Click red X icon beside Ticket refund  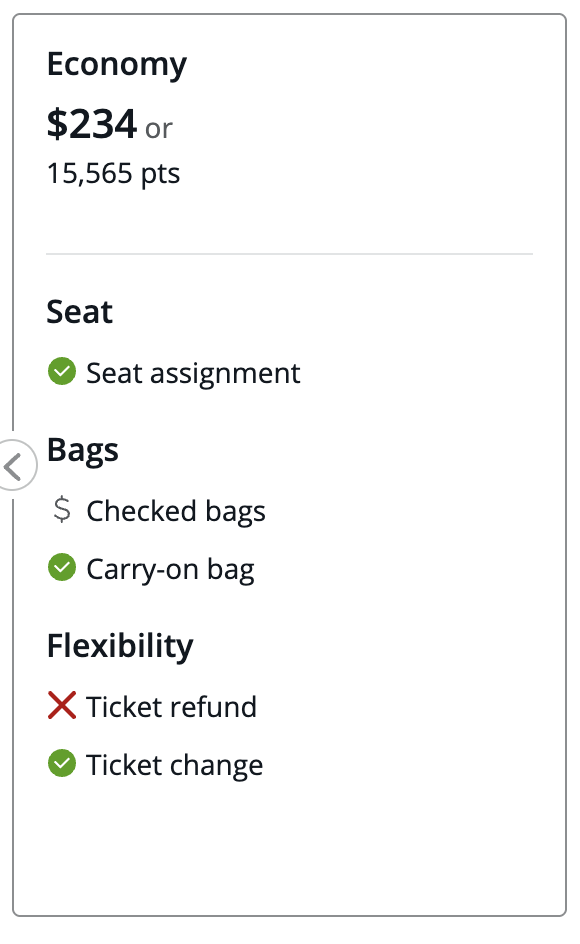click(62, 705)
